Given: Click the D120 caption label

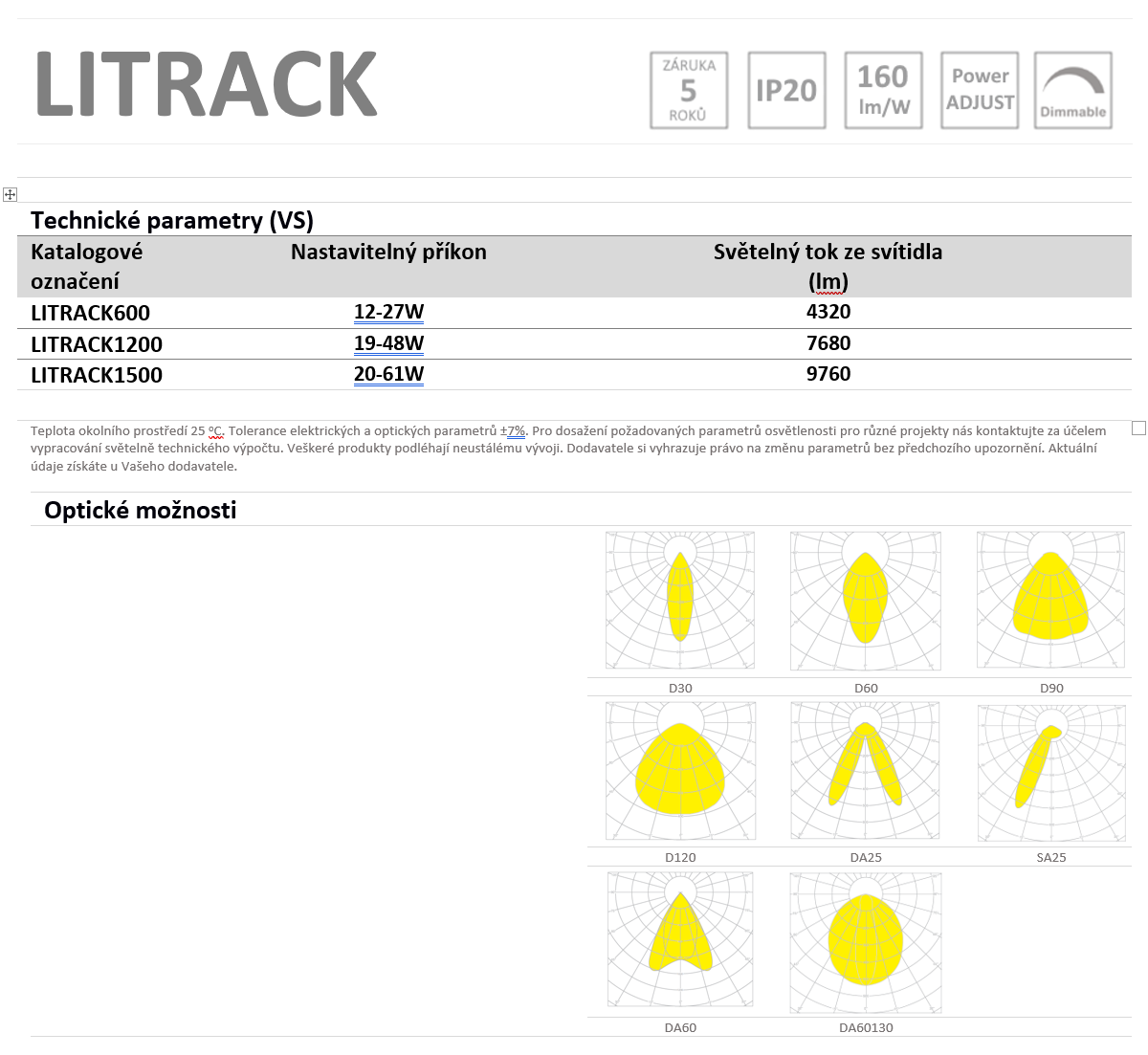Looking at the screenshot, I should [680, 857].
